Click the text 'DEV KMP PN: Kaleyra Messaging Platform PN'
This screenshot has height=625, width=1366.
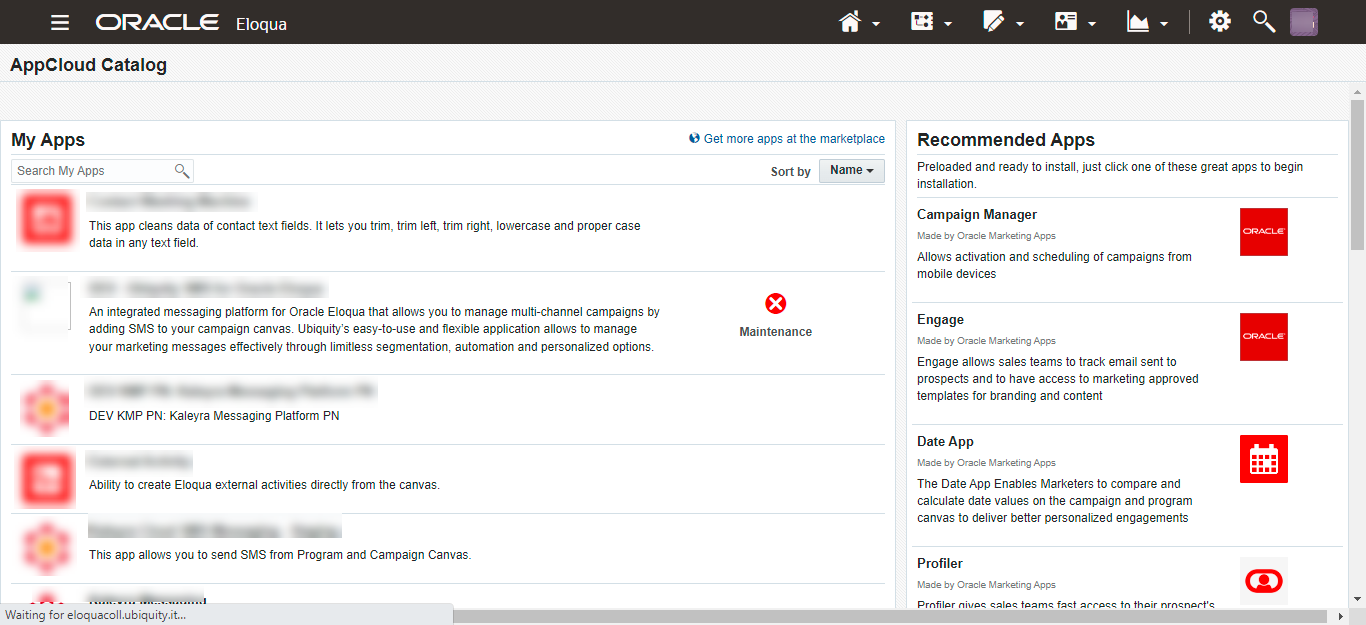[x=214, y=416]
